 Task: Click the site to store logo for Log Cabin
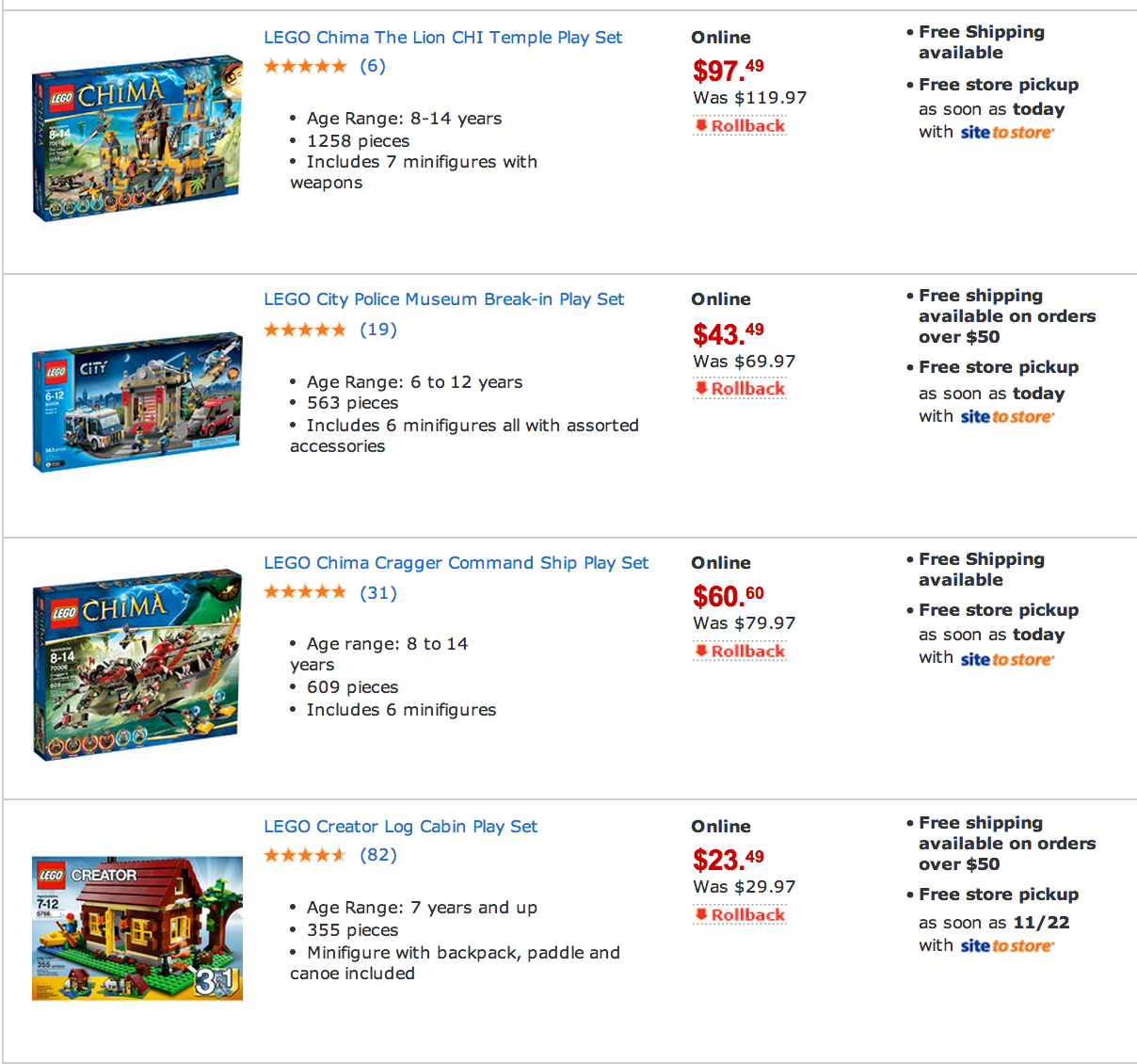click(x=1007, y=946)
